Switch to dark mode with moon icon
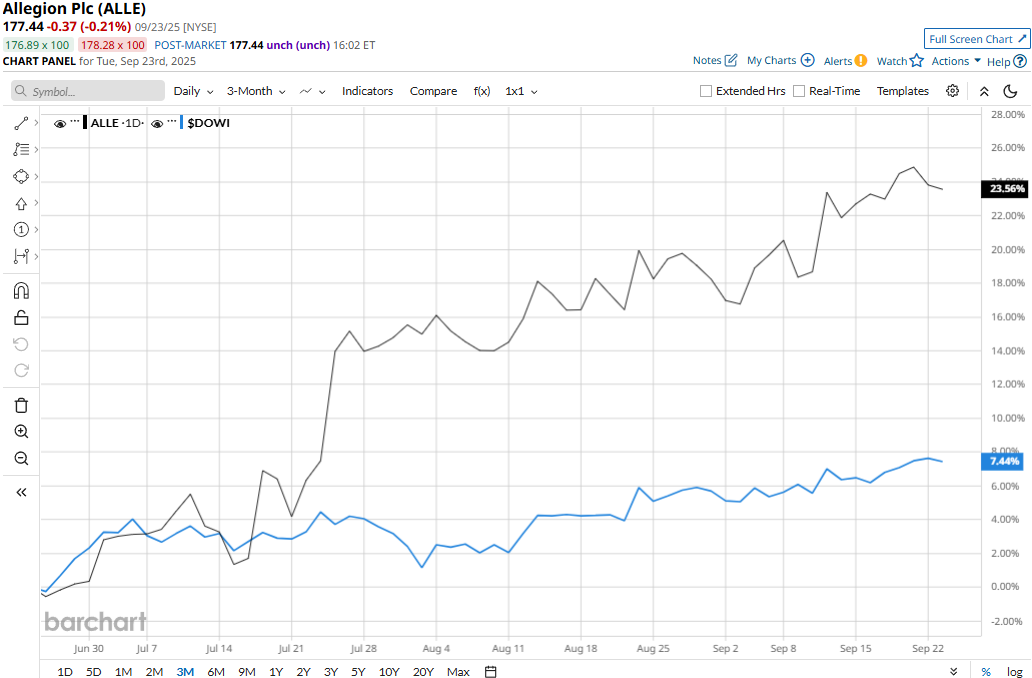This screenshot has width=1032, height=678. point(1010,91)
